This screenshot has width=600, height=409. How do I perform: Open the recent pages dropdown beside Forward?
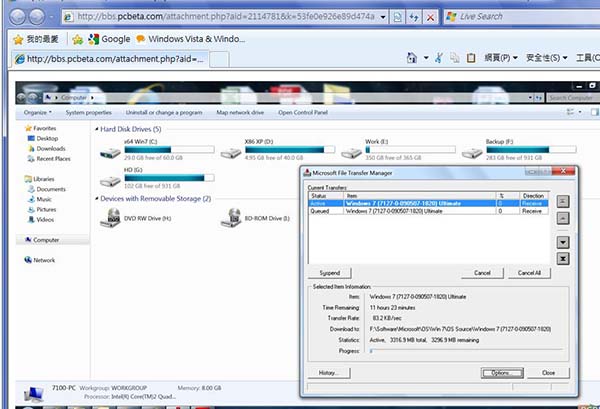[51, 17]
